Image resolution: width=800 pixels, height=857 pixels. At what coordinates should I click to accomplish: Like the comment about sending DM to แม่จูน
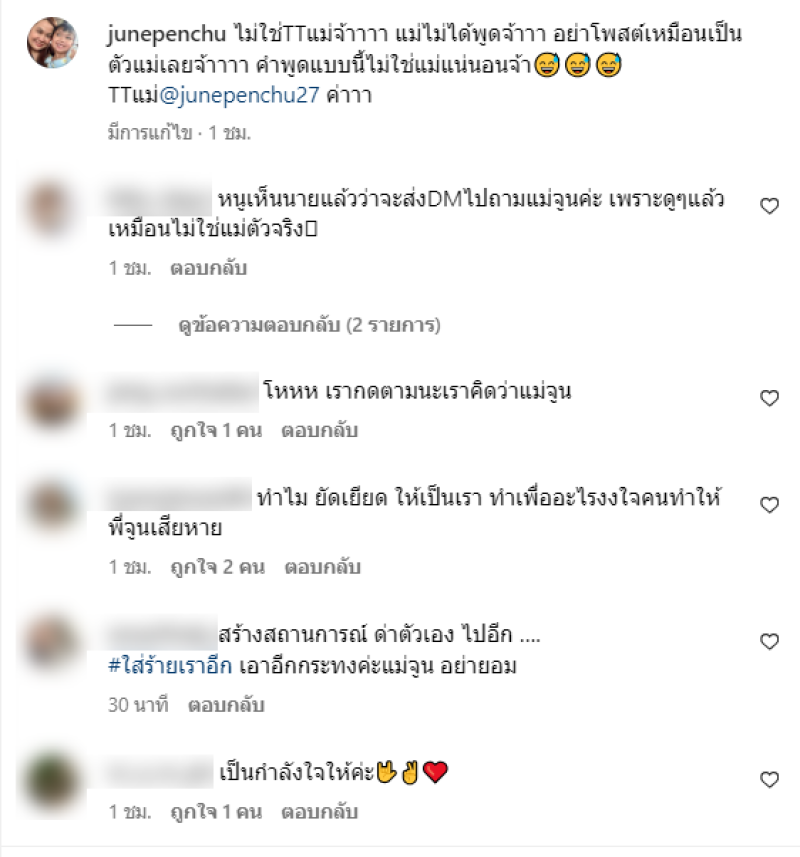[x=769, y=206]
